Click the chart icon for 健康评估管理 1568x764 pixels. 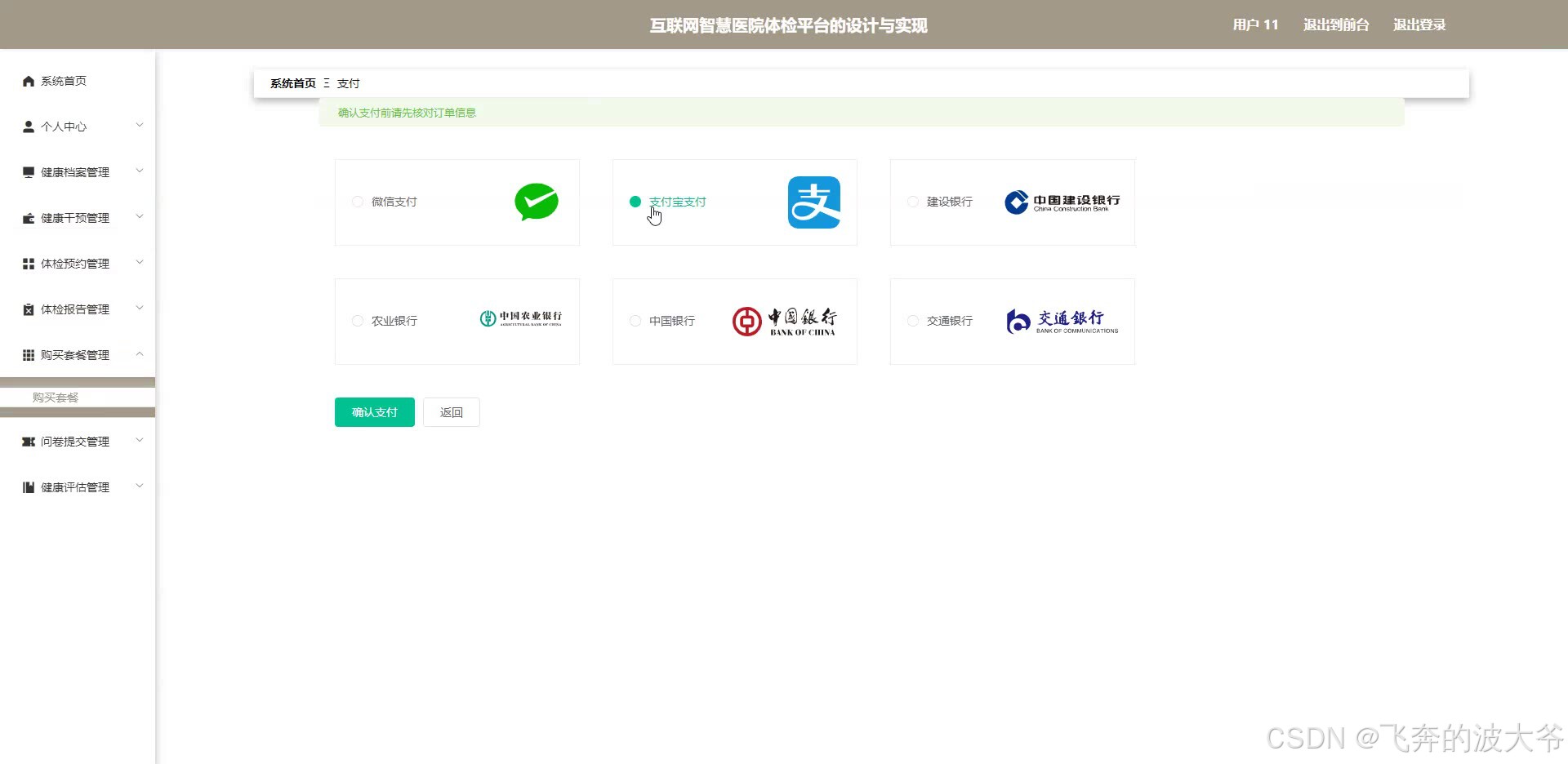29,487
